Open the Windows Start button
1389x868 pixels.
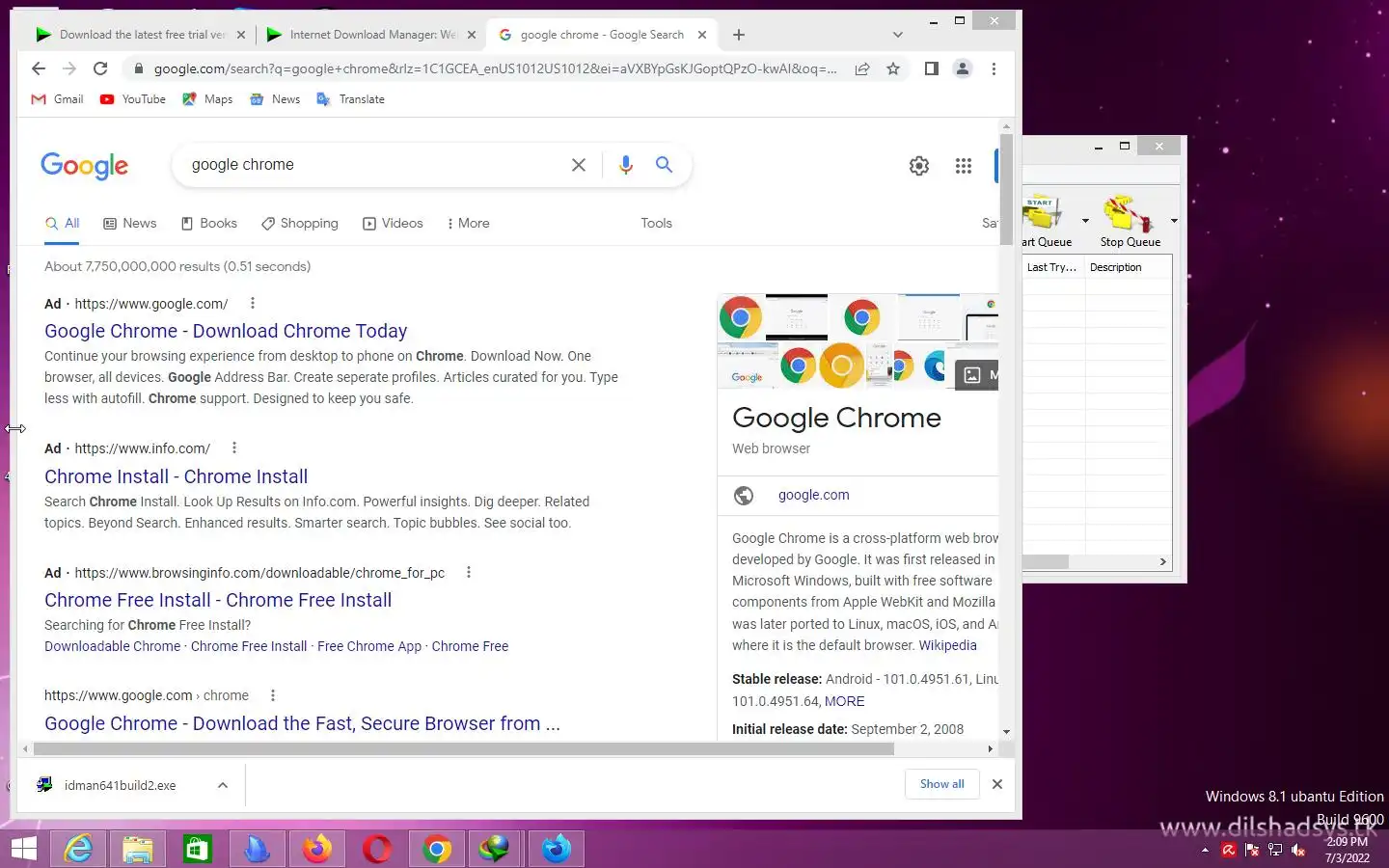coord(23,849)
